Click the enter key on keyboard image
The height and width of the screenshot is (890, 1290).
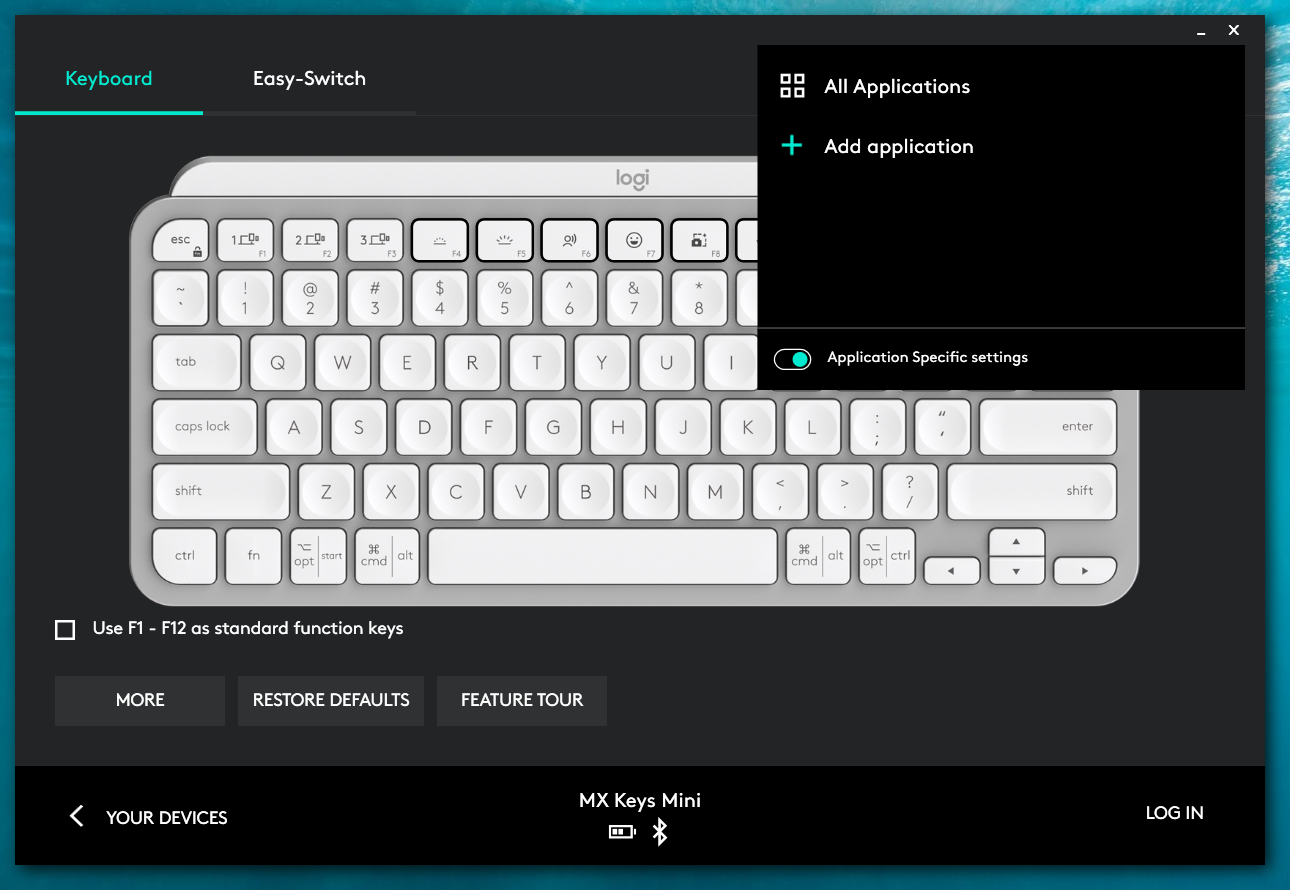tap(1048, 427)
